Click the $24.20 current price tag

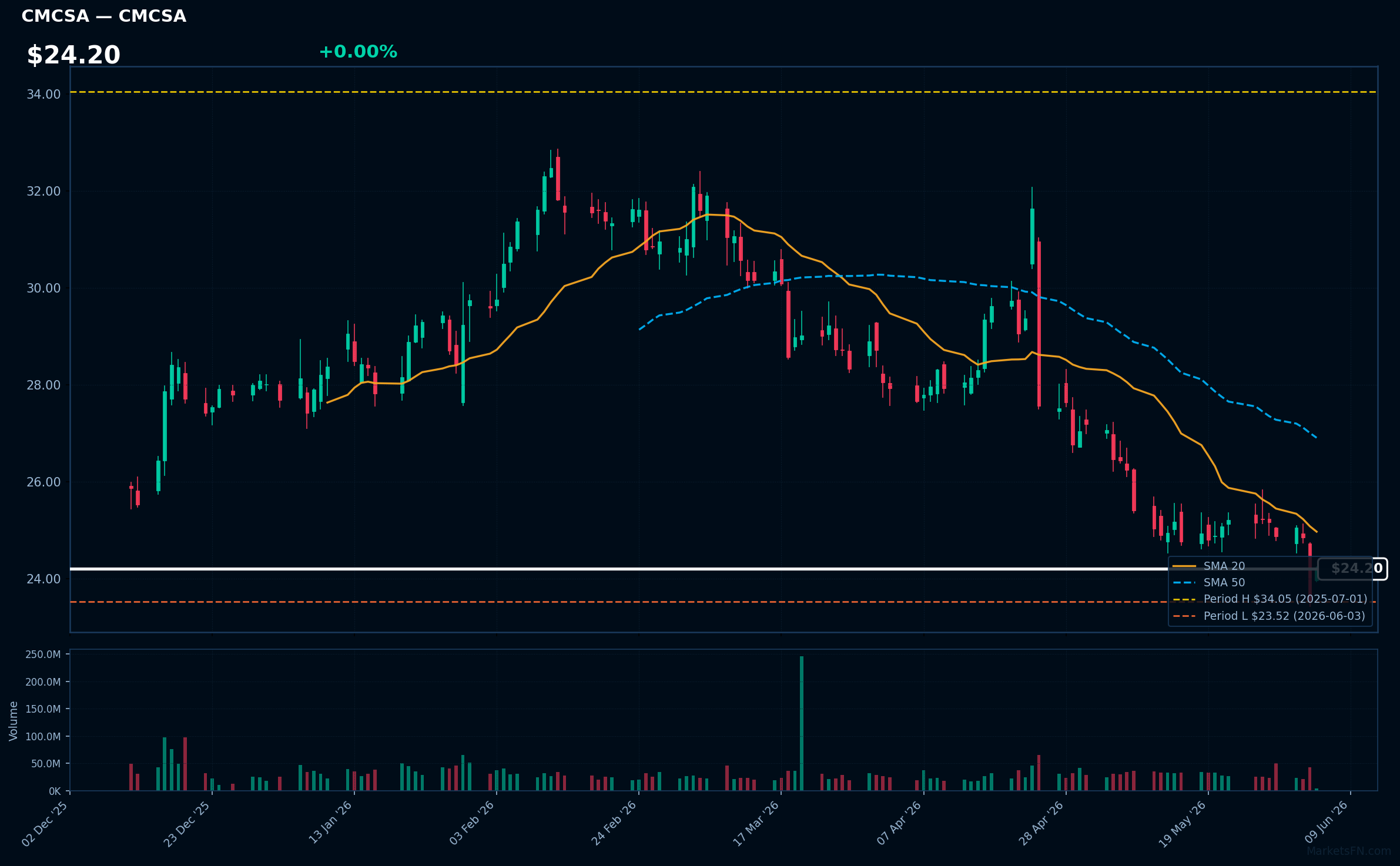click(x=1352, y=568)
